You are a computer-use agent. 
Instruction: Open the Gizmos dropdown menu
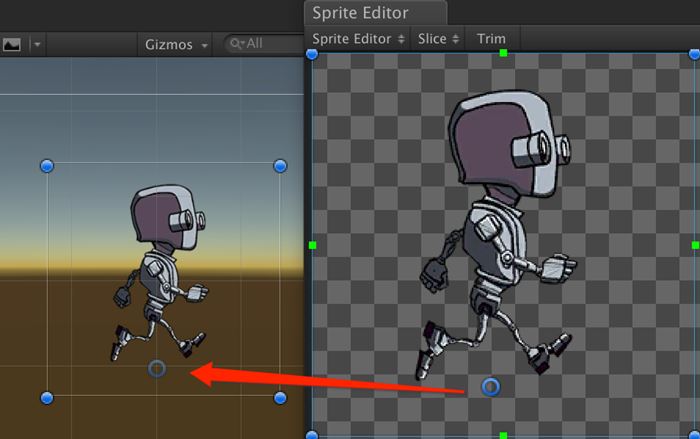(177, 44)
